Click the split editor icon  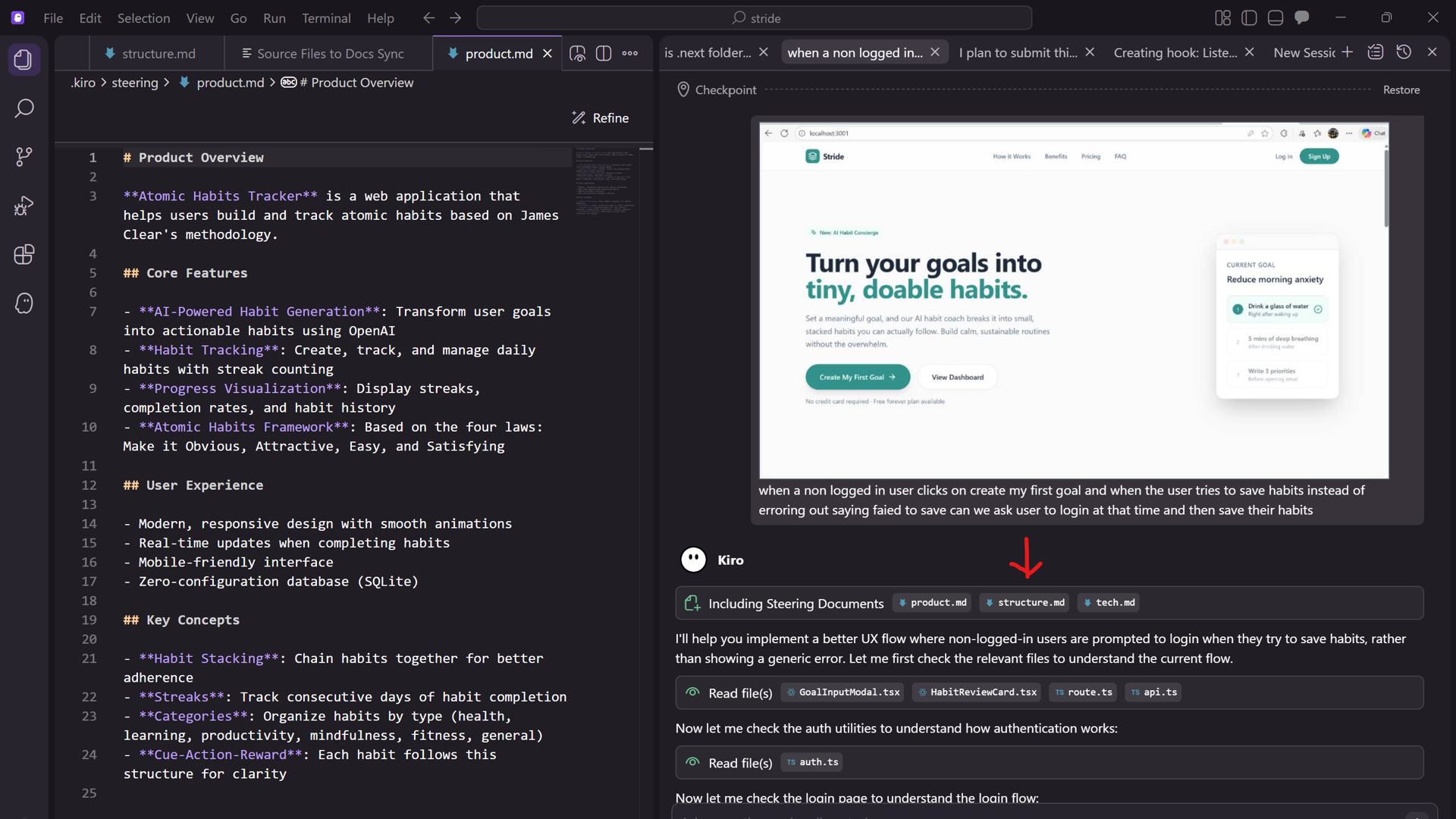[604, 53]
